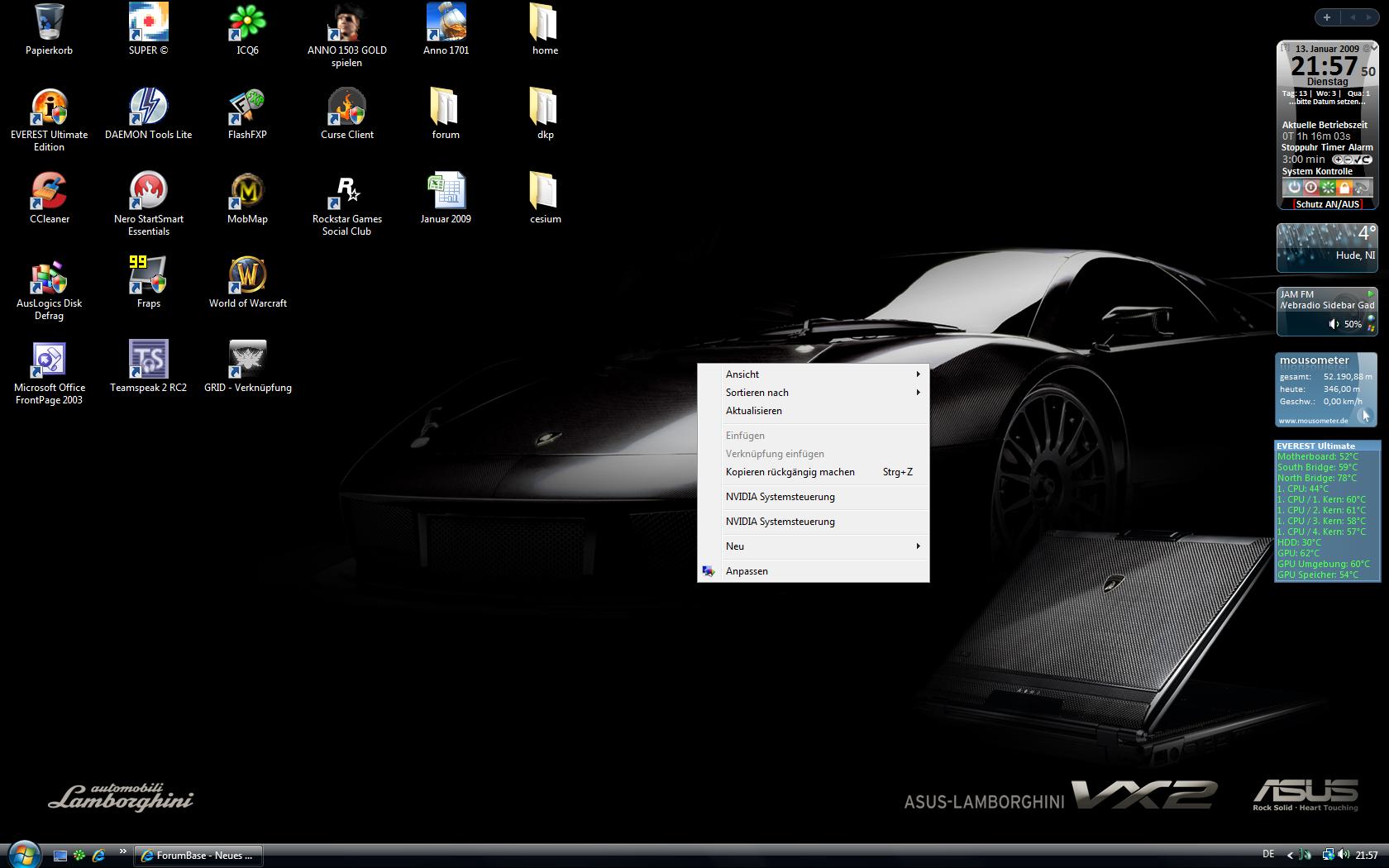Screen dimensions: 1389x868
Task: Select the DAEMON Tools Lite shortcut
Action: 149,114
